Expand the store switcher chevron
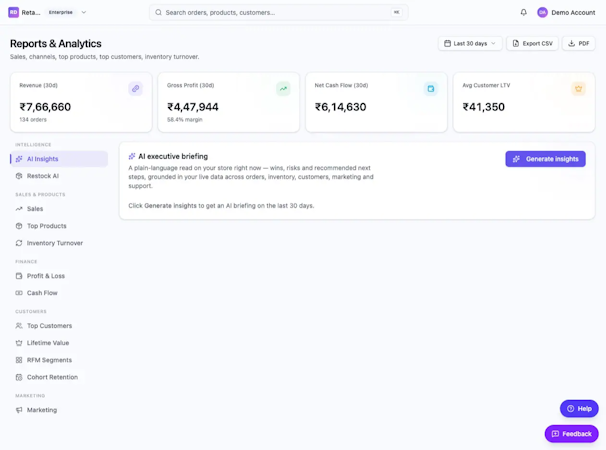The width and height of the screenshot is (606, 450). (84, 12)
